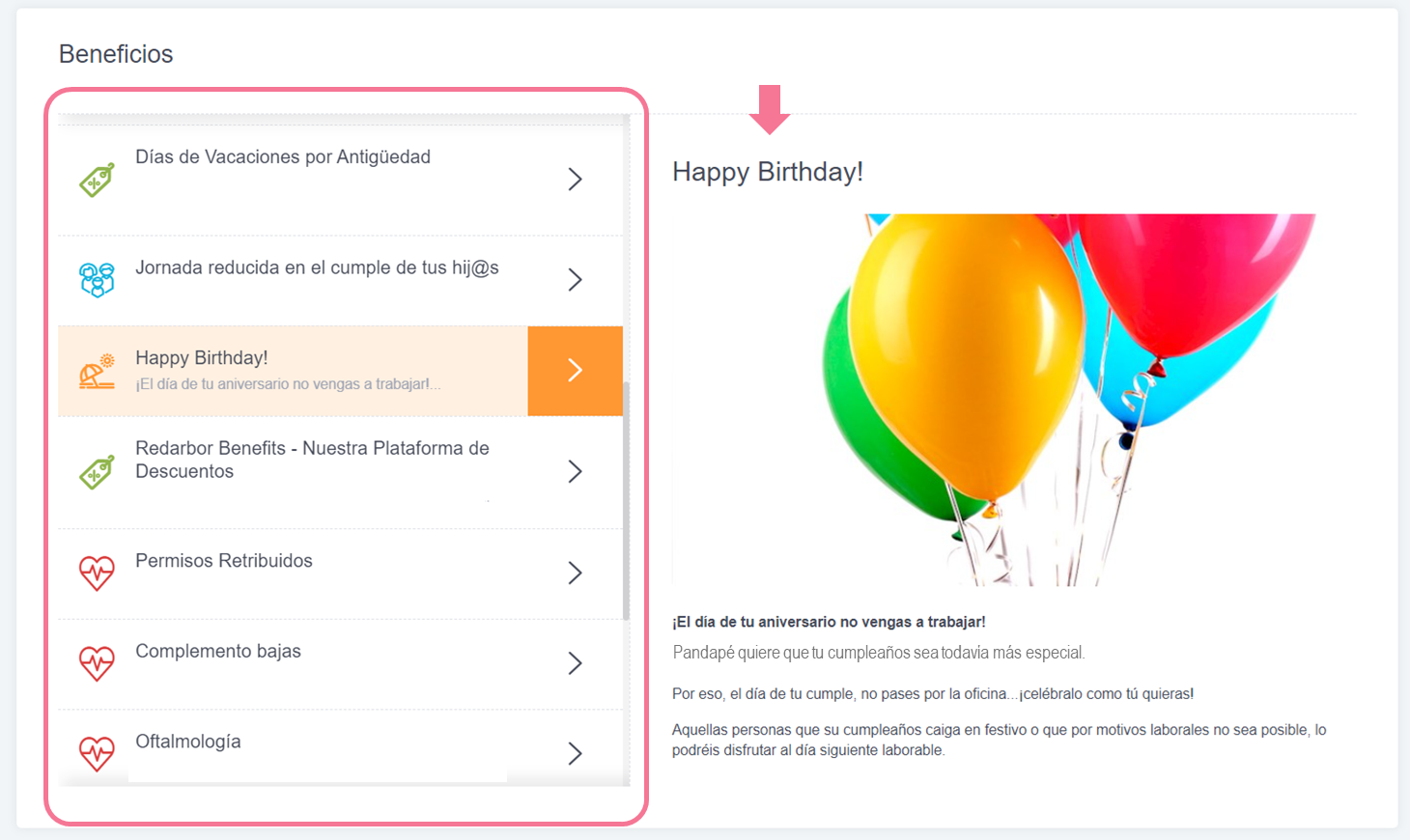Open the Redarbor Benefits chevron arrow
The height and width of the screenshot is (840, 1410).
tap(575, 471)
